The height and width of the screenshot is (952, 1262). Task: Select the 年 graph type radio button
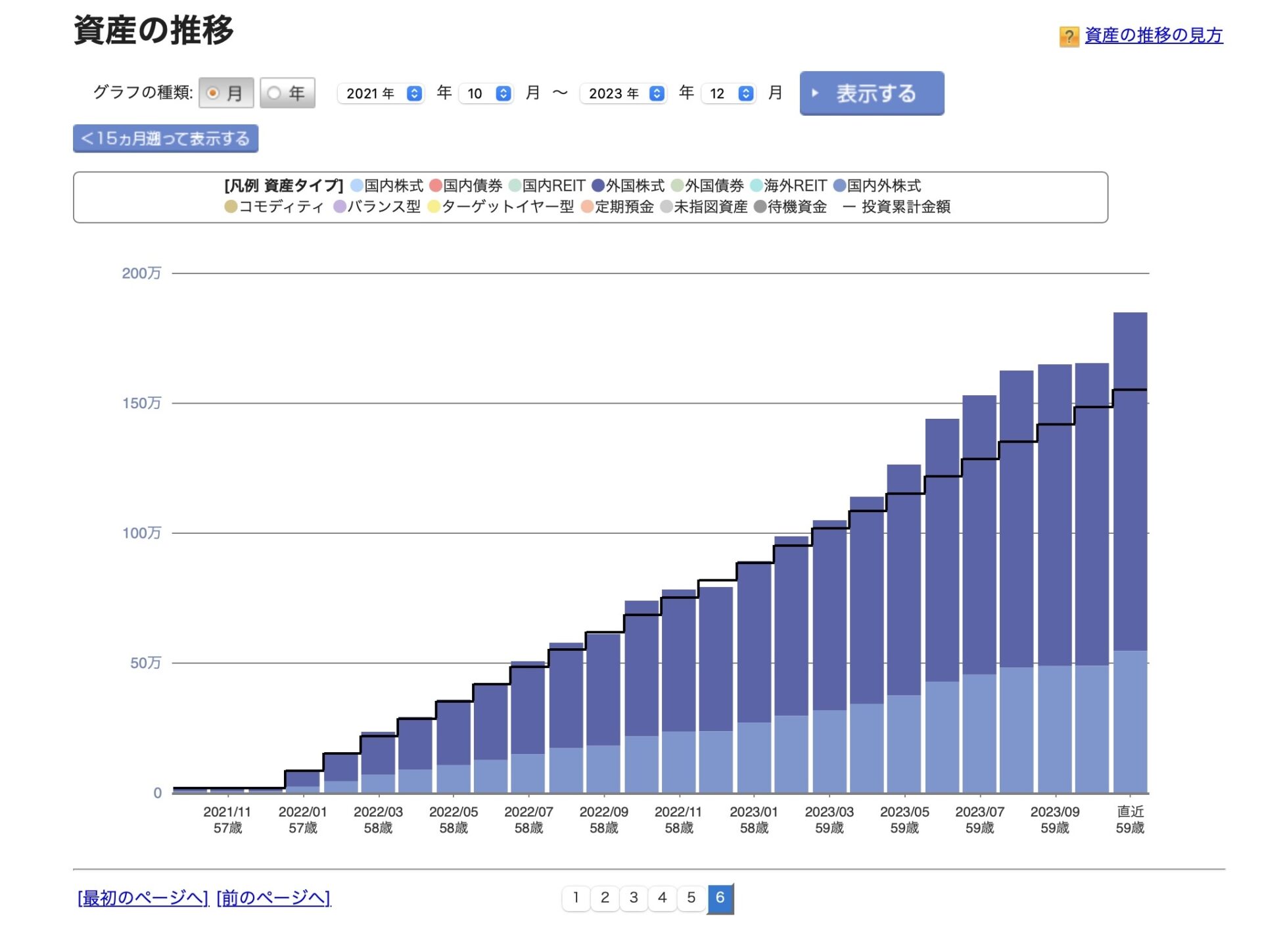(x=274, y=93)
